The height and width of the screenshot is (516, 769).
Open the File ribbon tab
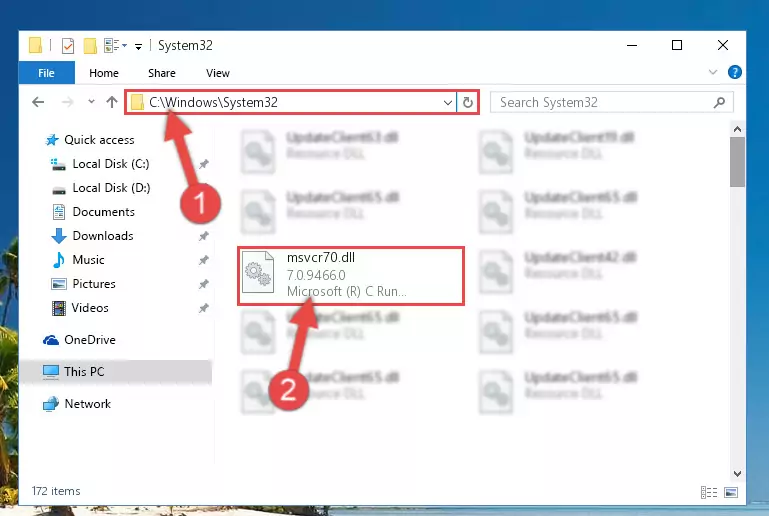[x=47, y=73]
